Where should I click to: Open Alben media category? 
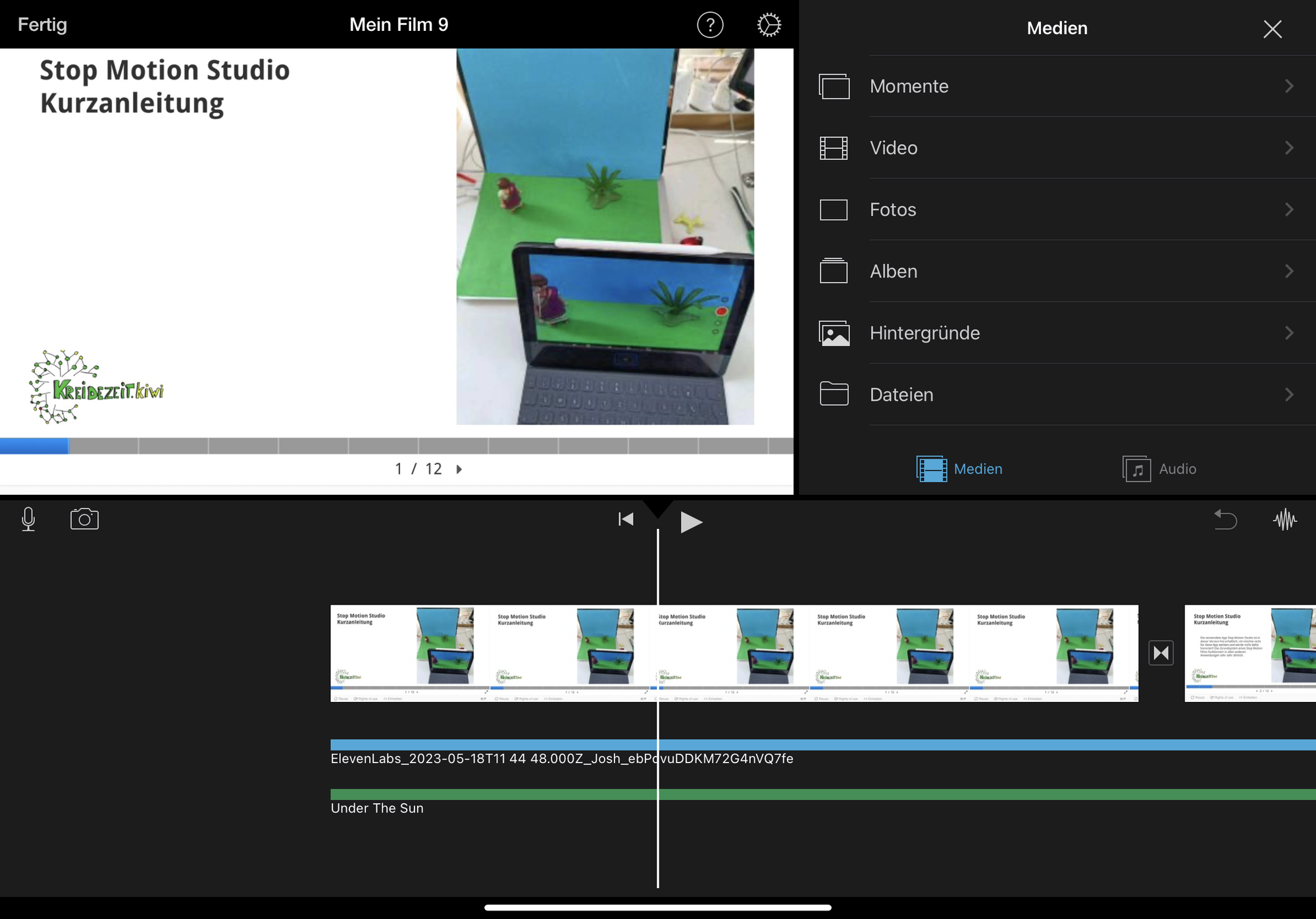click(1057, 271)
